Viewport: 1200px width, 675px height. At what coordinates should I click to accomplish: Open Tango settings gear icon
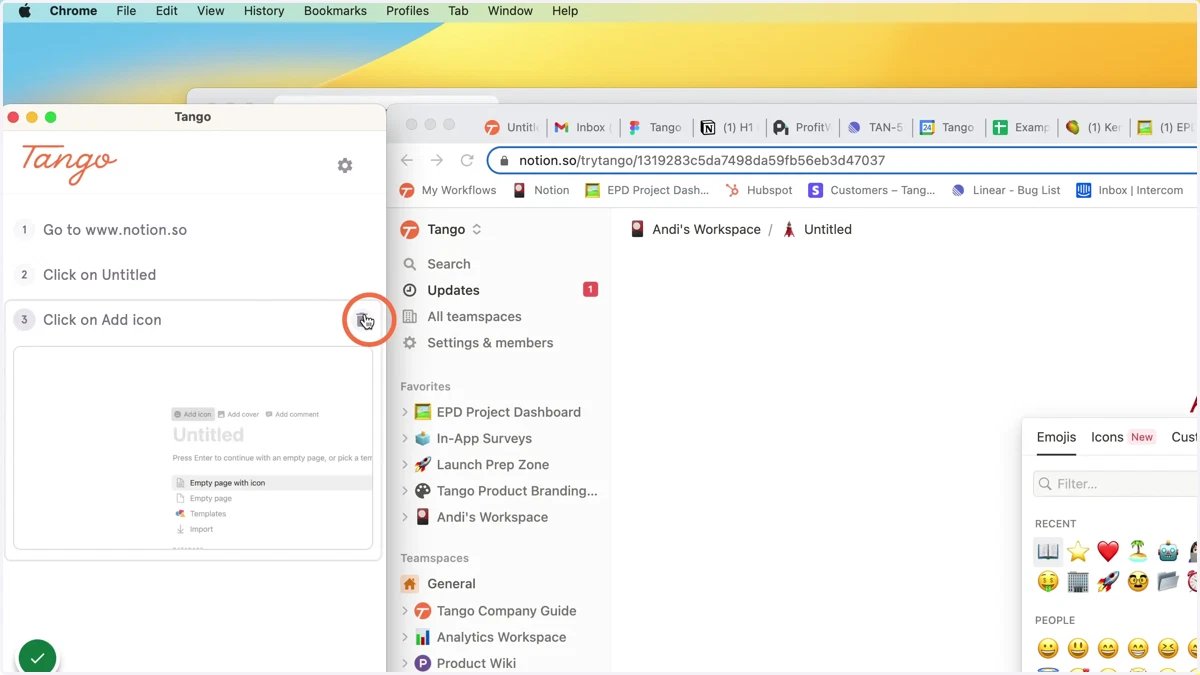click(345, 165)
